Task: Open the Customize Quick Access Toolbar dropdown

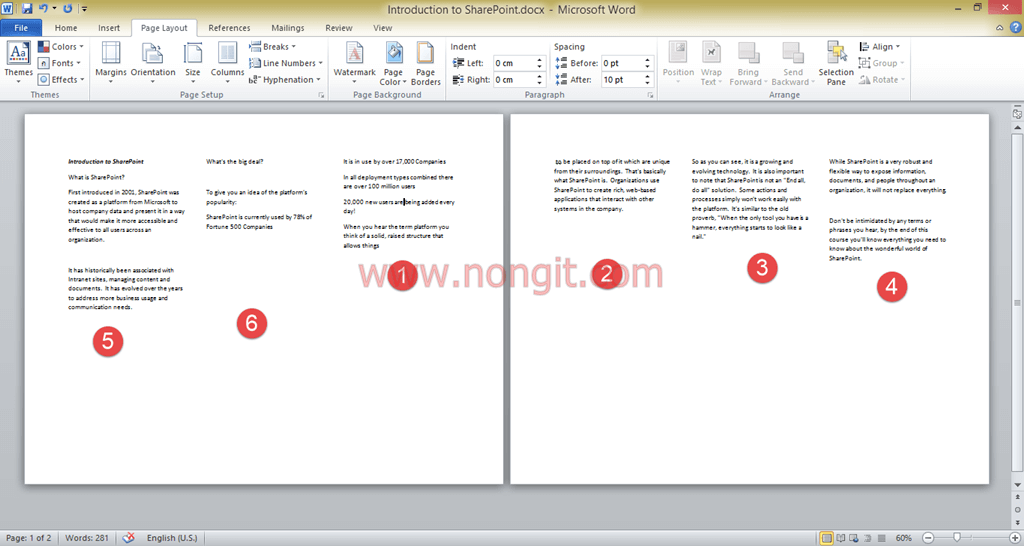Action: click(x=85, y=9)
